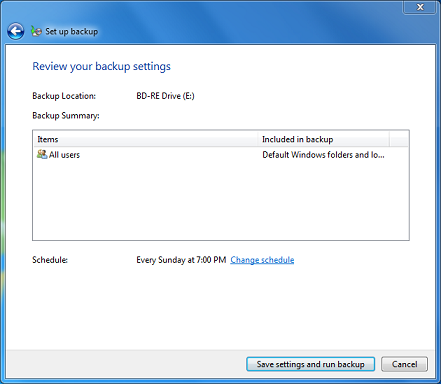This screenshot has height=384, width=441.
Task: Cancel the backup setup
Action: coord(404,364)
